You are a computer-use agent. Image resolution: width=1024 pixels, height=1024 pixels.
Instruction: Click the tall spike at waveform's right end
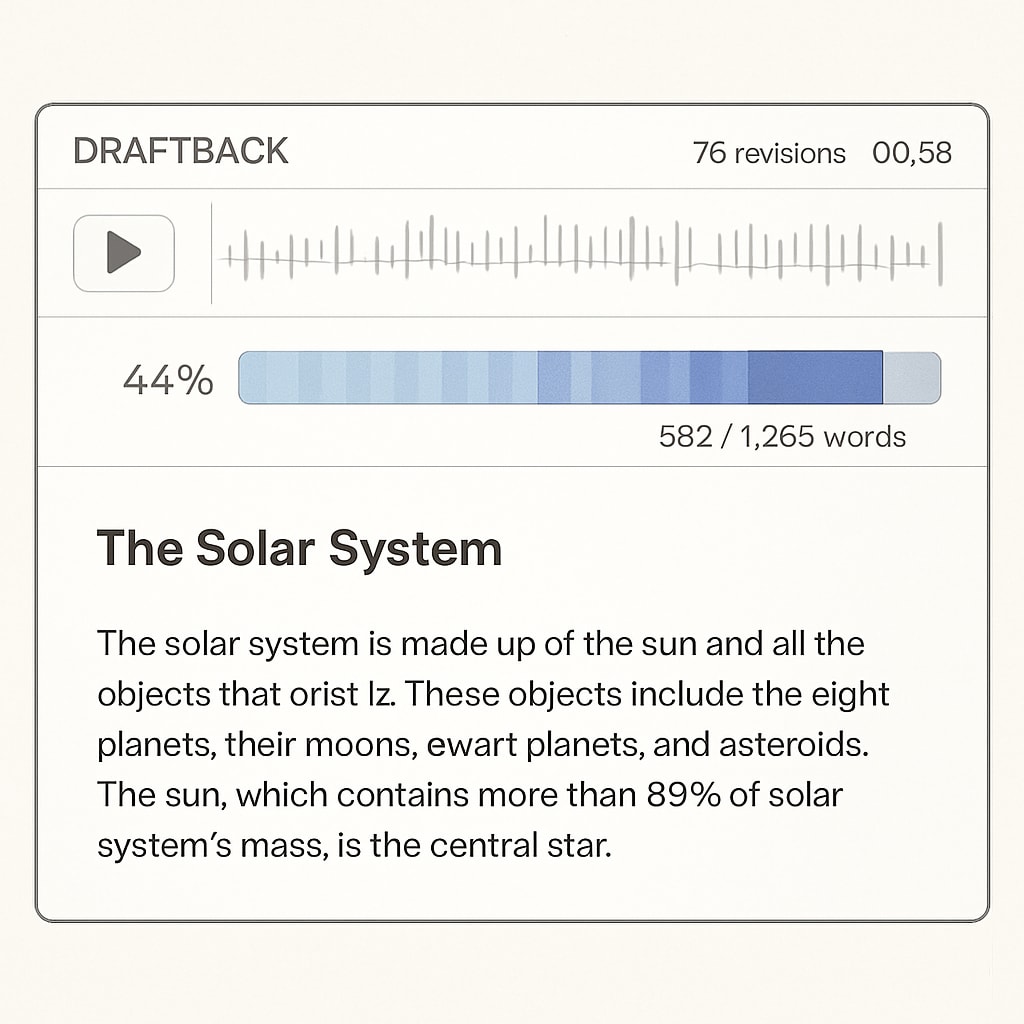(940, 253)
